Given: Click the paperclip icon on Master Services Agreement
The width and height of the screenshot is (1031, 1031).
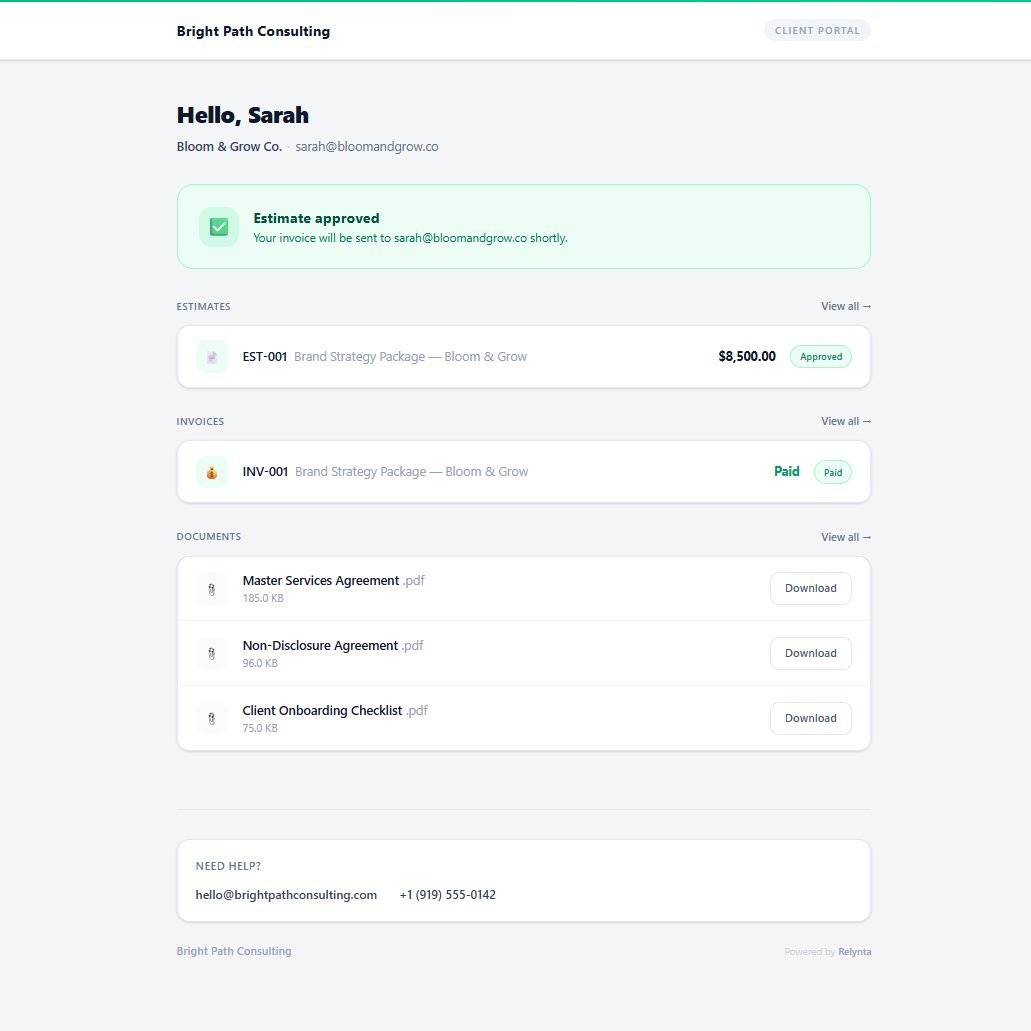Looking at the screenshot, I should pyautogui.click(x=211, y=588).
